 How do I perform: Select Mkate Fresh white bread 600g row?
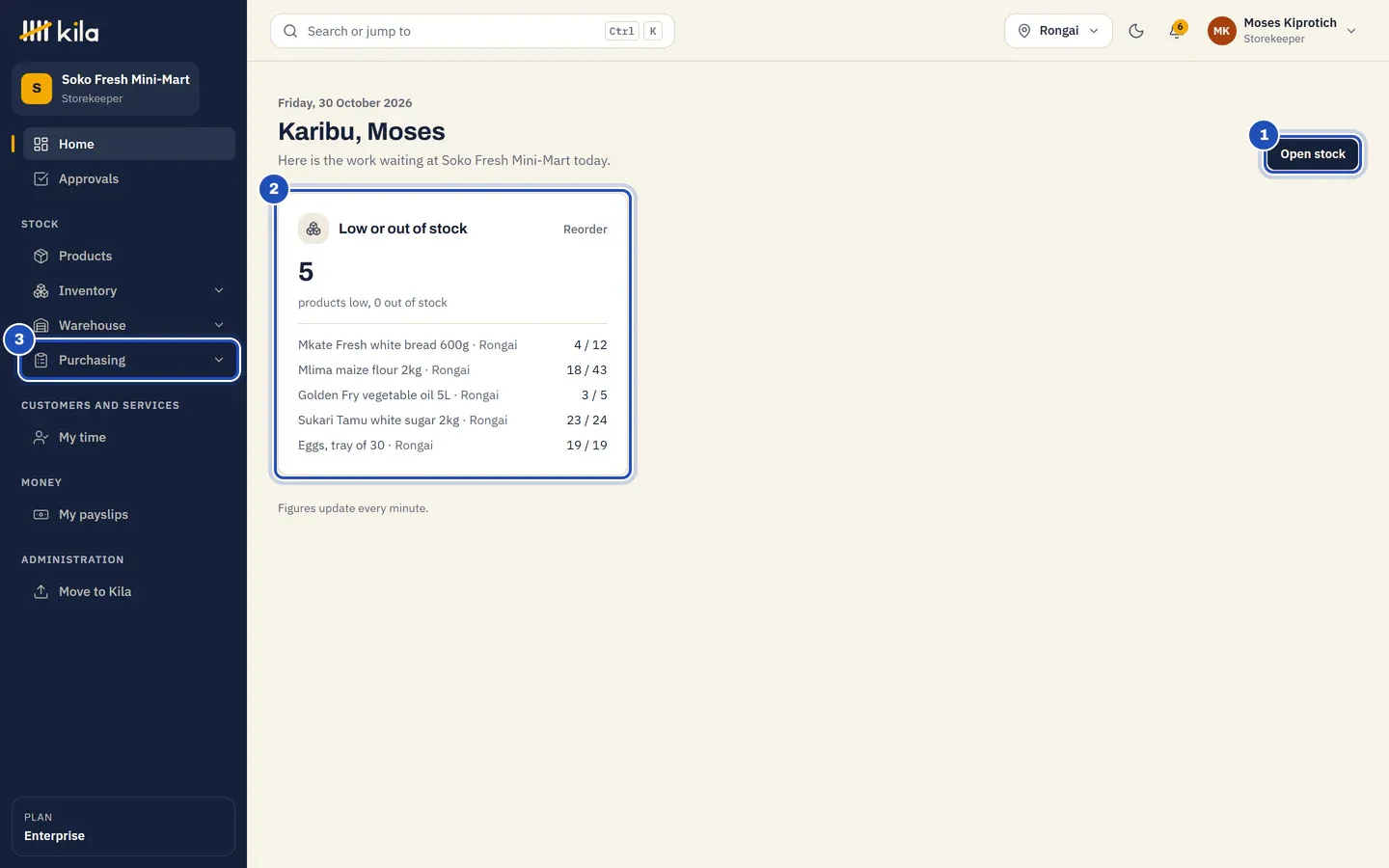[452, 344]
